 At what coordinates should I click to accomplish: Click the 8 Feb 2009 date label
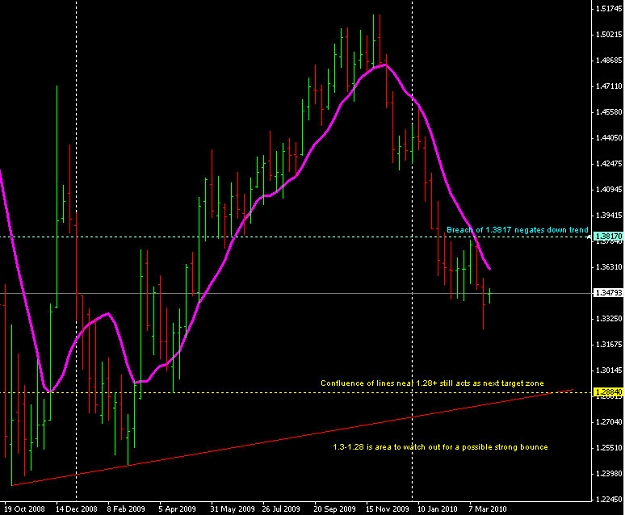coord(126,509)
